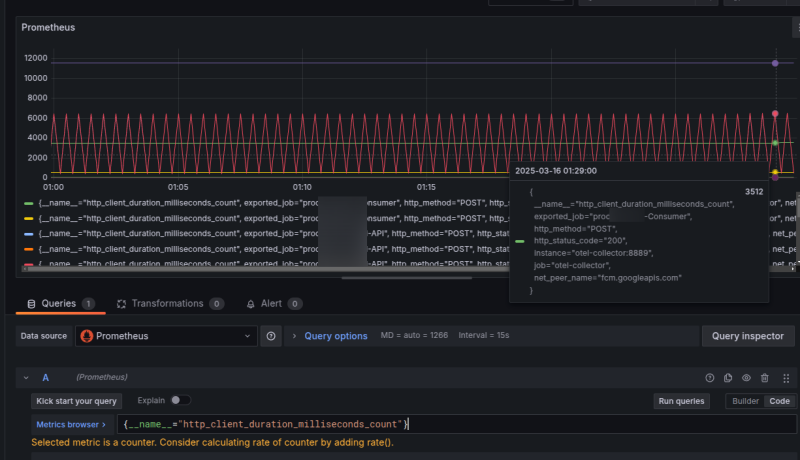Hide query A with the eye icon
This screenshot has height=460, width=800.
[x=746, y=378]
